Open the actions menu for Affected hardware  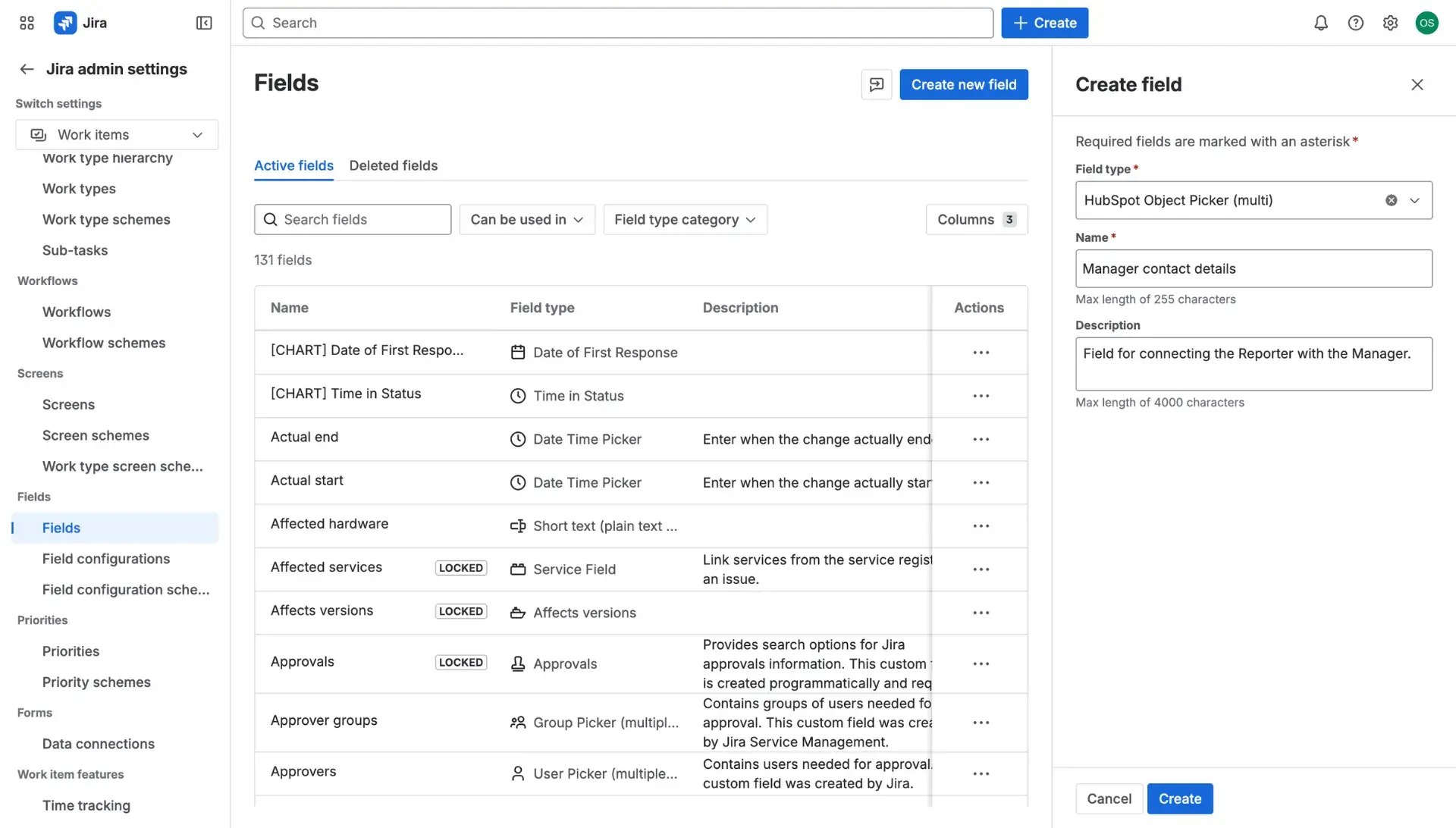[981, 525]
